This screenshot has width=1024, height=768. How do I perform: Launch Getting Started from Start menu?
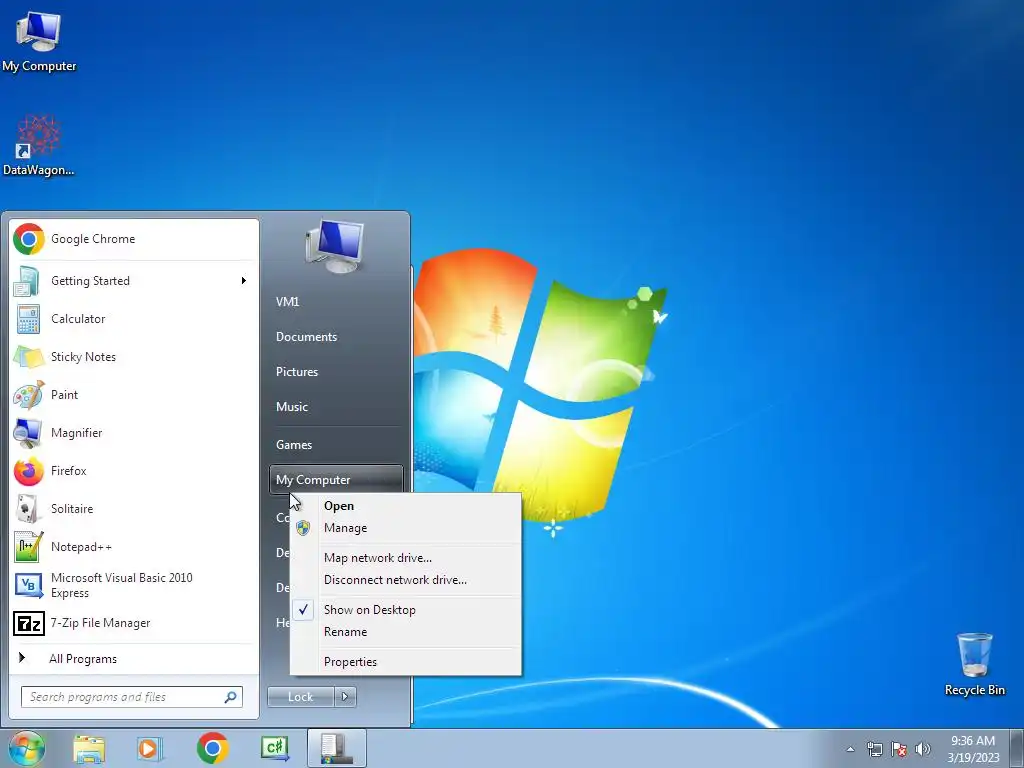(x=134, y=281)
